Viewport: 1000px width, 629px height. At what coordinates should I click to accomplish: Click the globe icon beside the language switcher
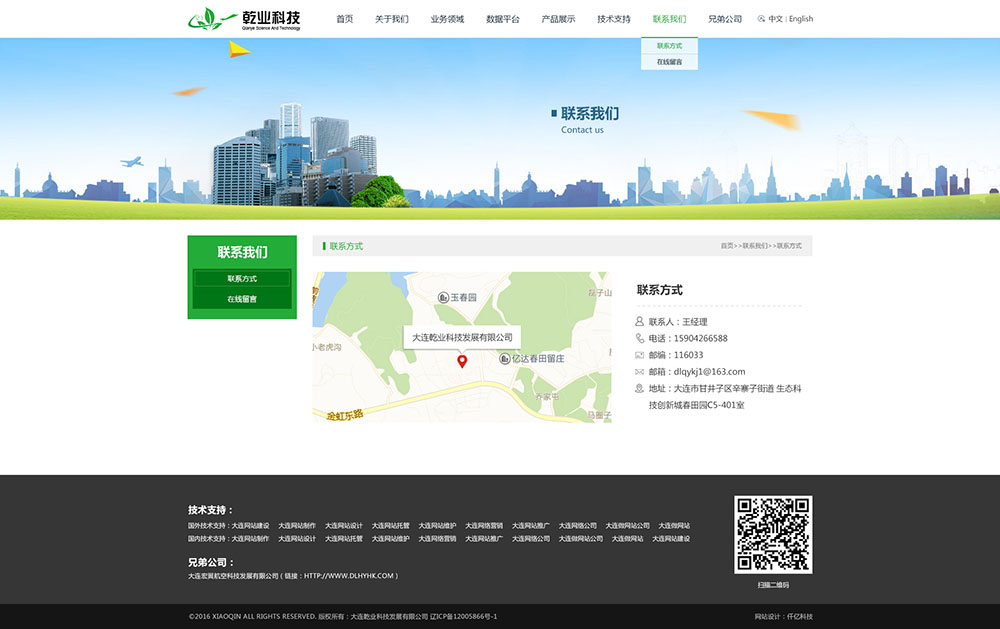761,18
